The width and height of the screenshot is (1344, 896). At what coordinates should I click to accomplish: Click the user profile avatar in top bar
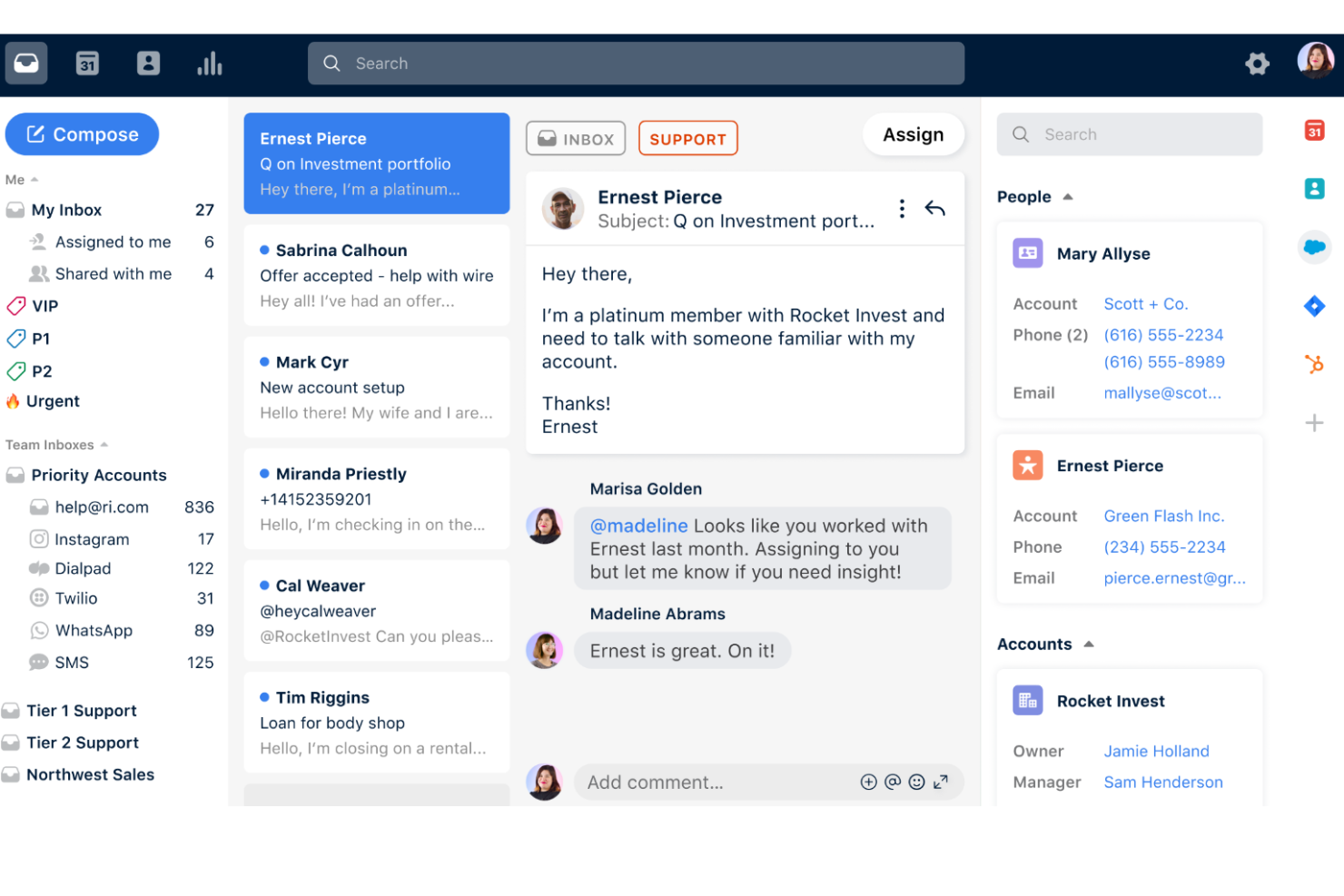(x=1315, y=62)
